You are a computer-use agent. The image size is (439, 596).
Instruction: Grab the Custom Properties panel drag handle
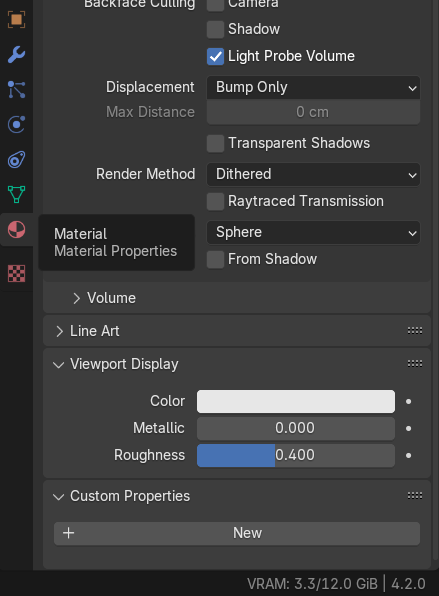point(415,496)
